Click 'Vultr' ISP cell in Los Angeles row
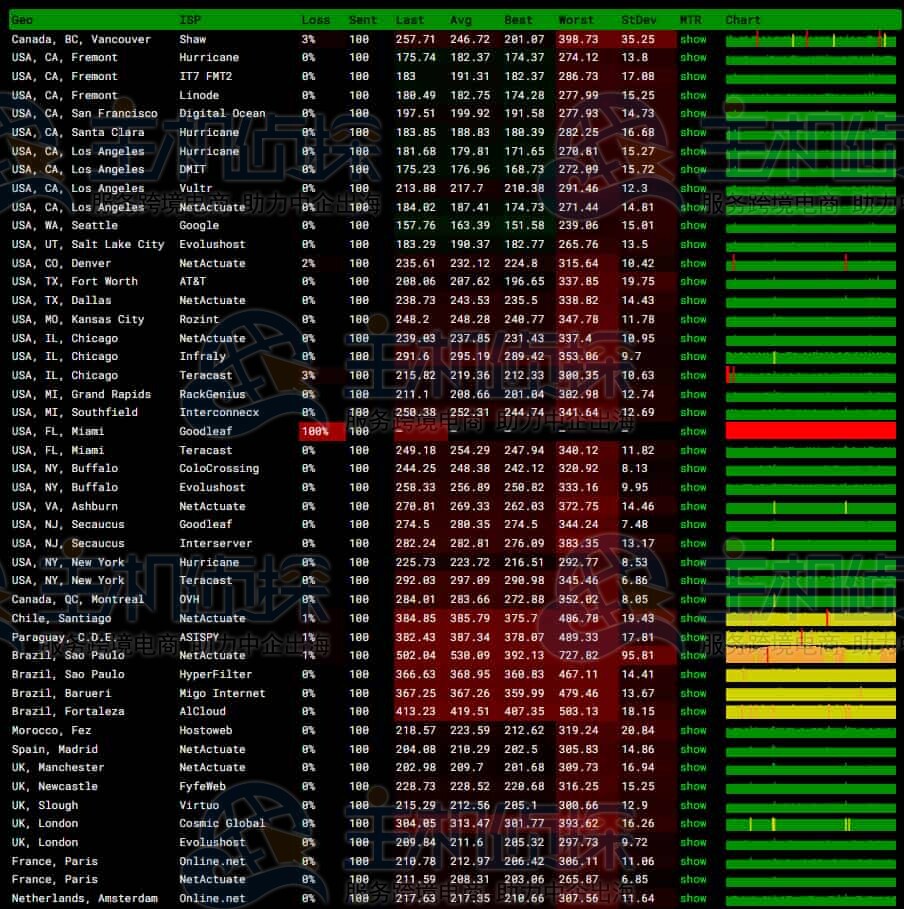The width and height of the screenshot is (904, 909). 195,189
